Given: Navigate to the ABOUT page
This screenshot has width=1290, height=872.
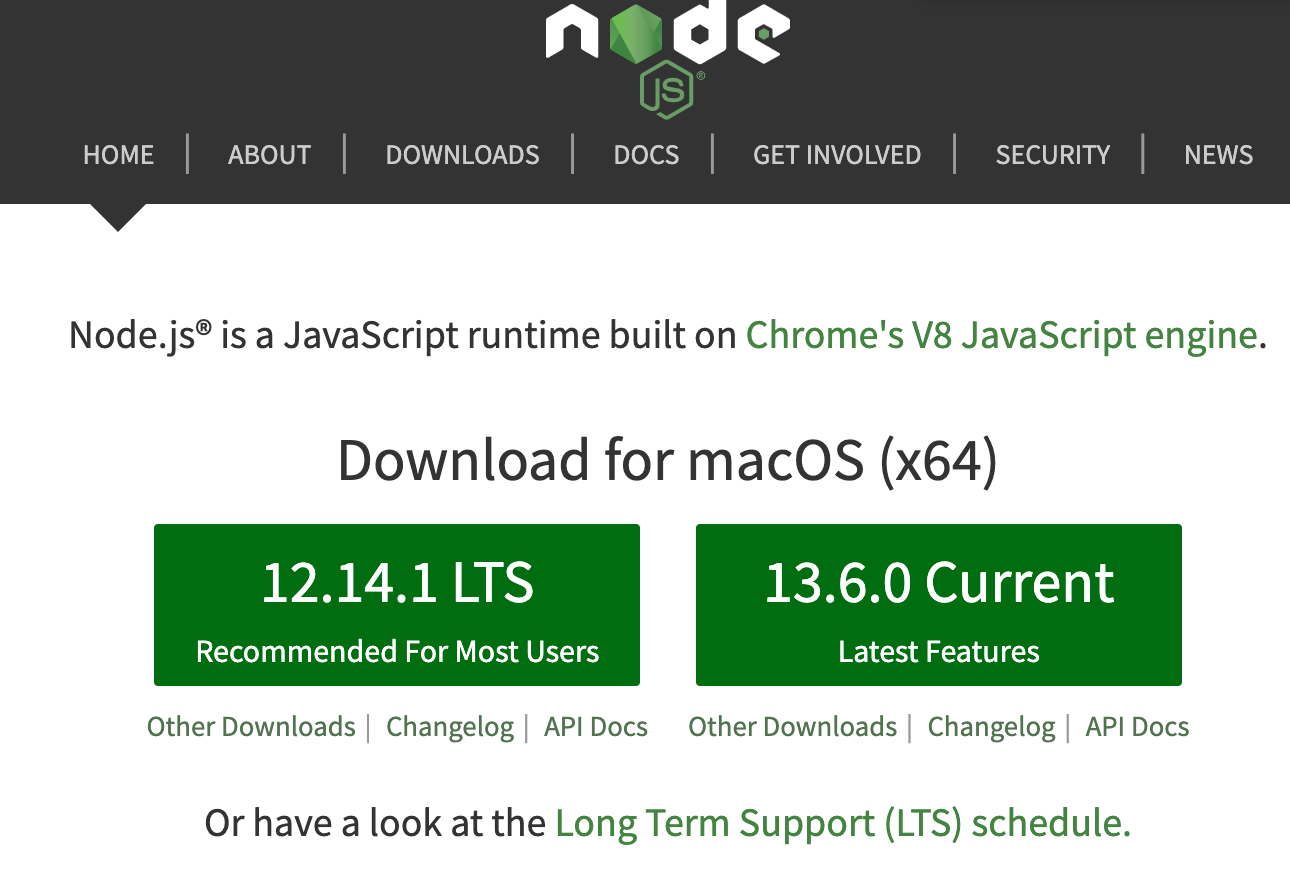Looking at the screenshot, I should [269, 155].
